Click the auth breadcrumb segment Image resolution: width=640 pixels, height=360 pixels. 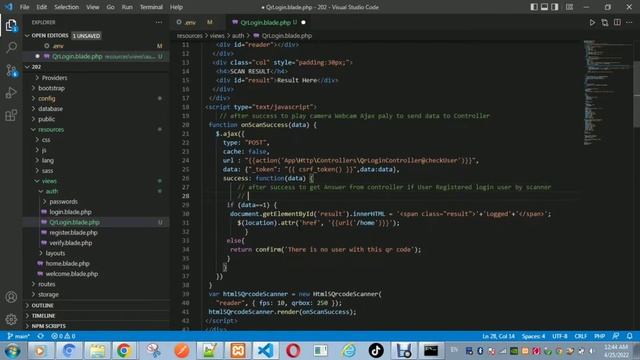(x=238, y=36)
